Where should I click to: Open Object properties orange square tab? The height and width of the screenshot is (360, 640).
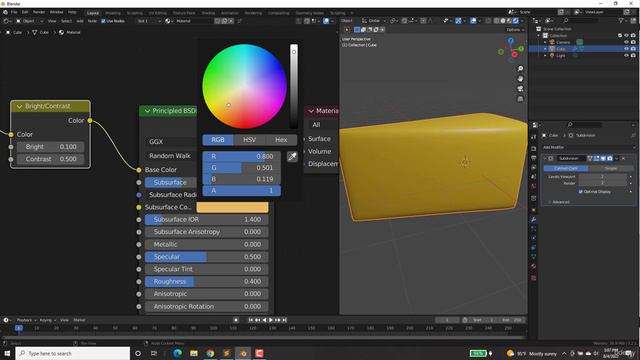(x=533, y=210)
